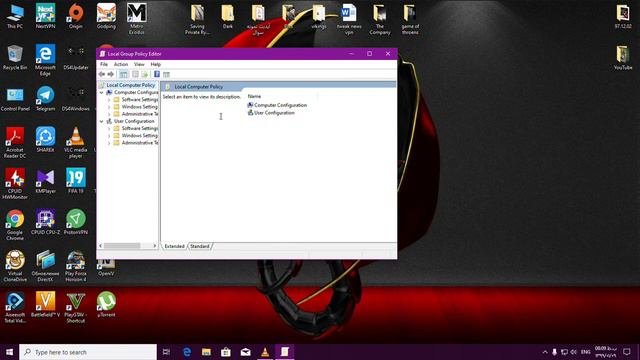Open This PC desktop icon
640x360 pixels.
click(15, 17)
